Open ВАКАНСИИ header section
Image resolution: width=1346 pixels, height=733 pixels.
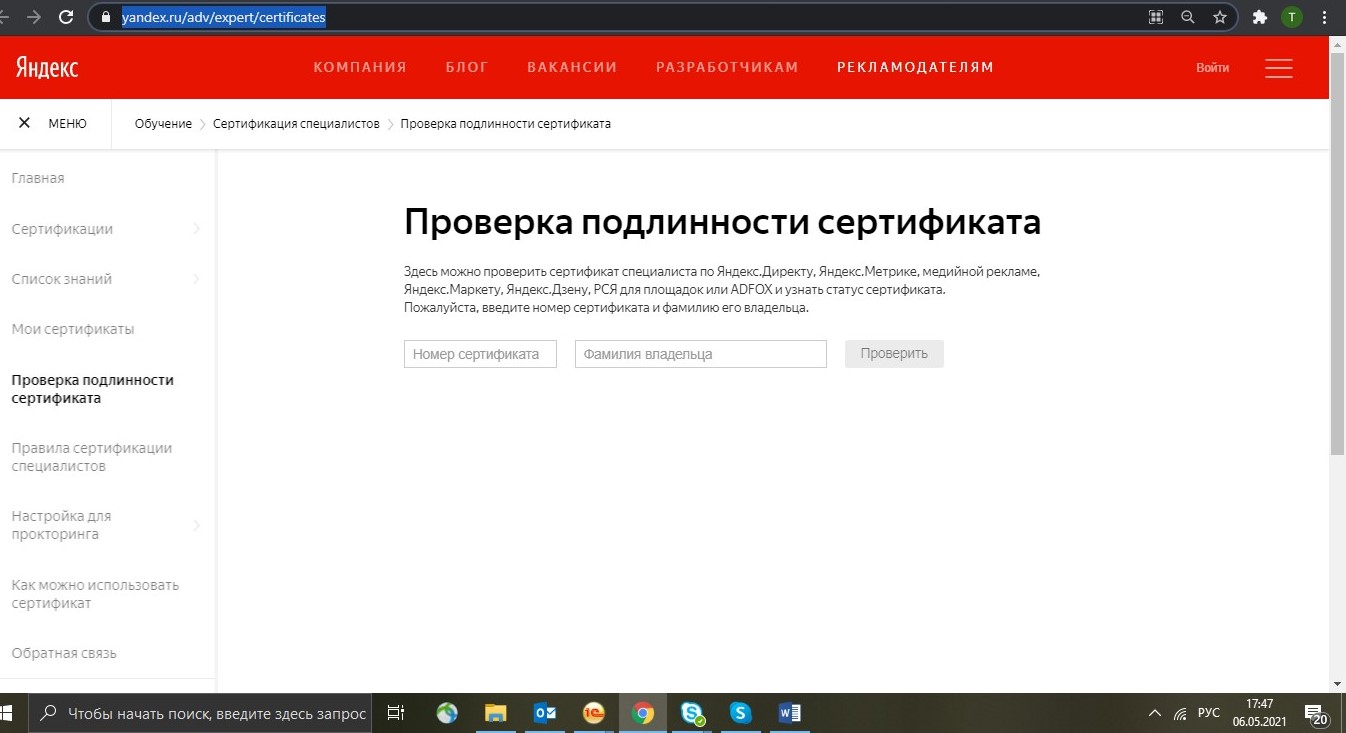(x=572, y=67)
